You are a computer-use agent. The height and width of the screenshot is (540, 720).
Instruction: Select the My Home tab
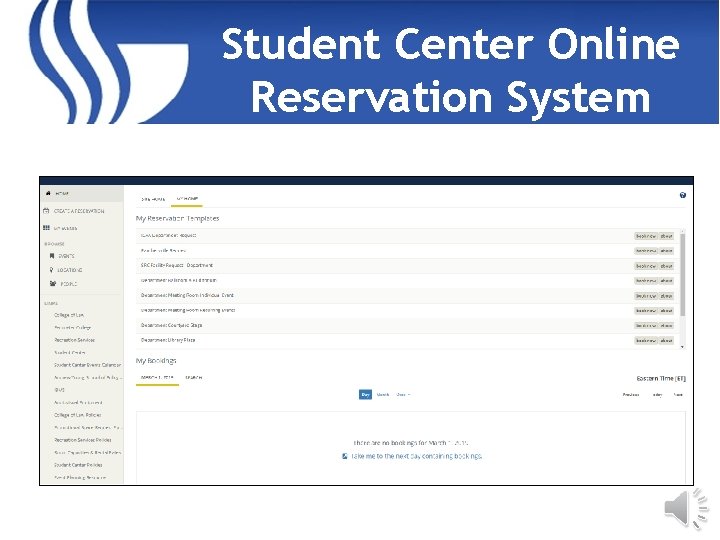pos(187,199)
